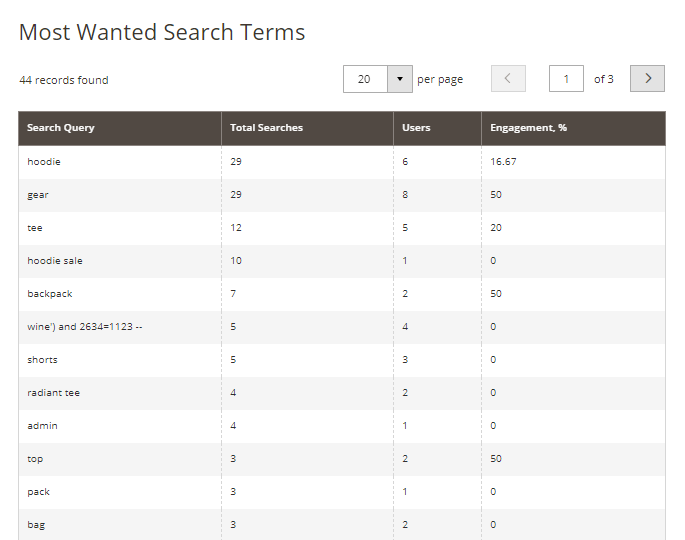Sort by Search Query column header

tap(61, 128)
